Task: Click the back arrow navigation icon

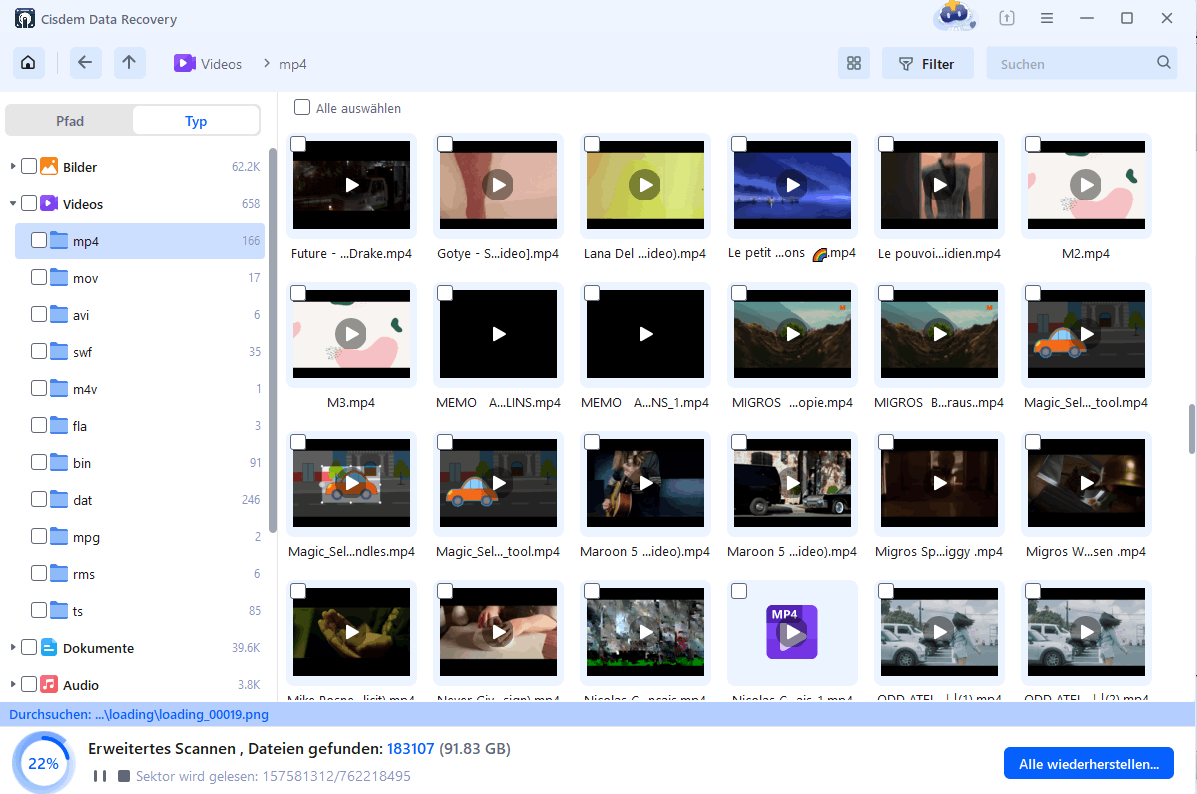Action: pos(85,62)
